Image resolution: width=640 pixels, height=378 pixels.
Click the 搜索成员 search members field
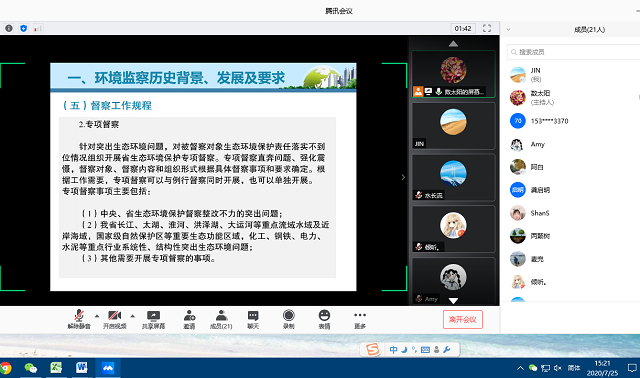click(573, 52)
